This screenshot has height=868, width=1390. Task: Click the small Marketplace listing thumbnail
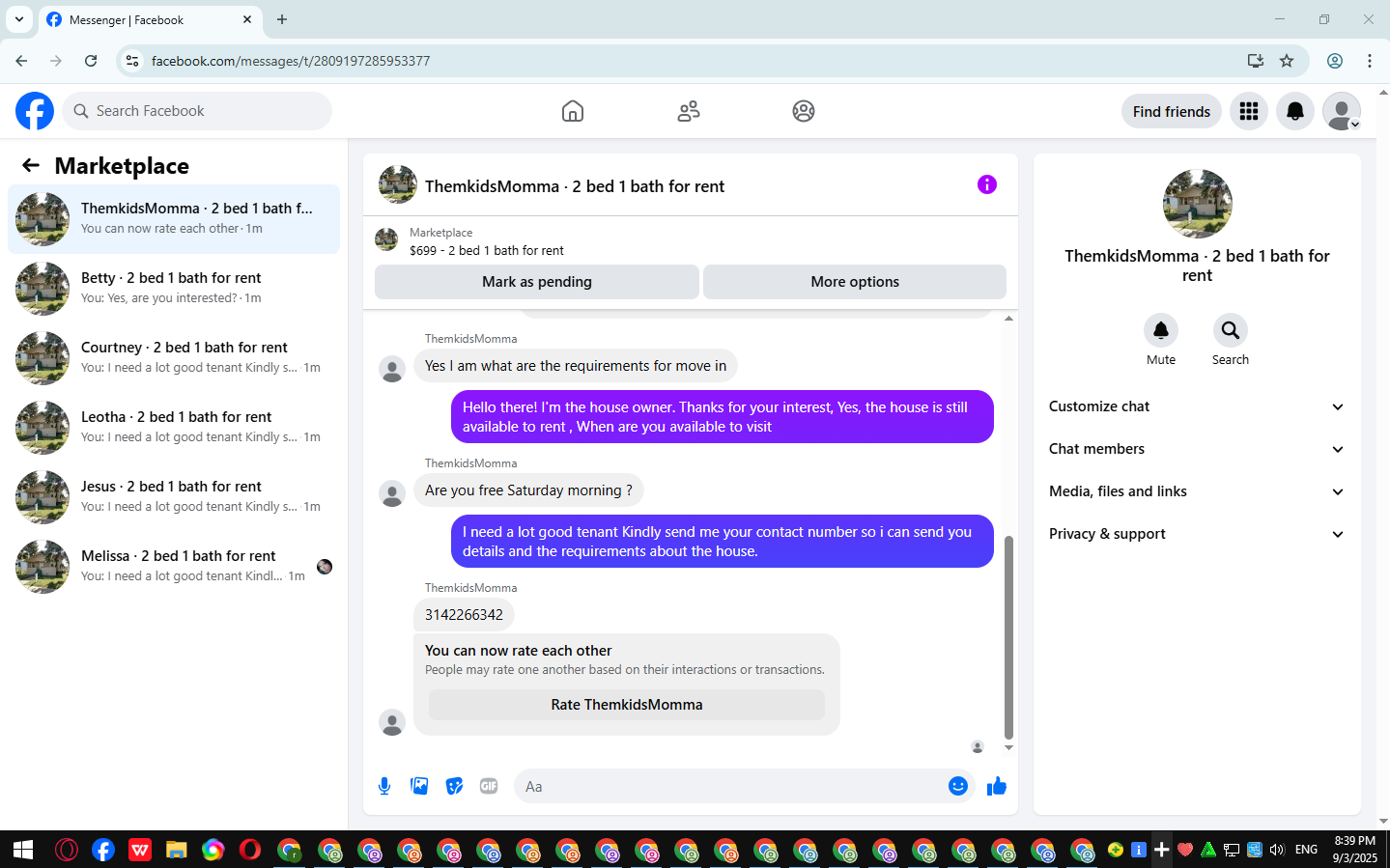(x=386, y=239)
